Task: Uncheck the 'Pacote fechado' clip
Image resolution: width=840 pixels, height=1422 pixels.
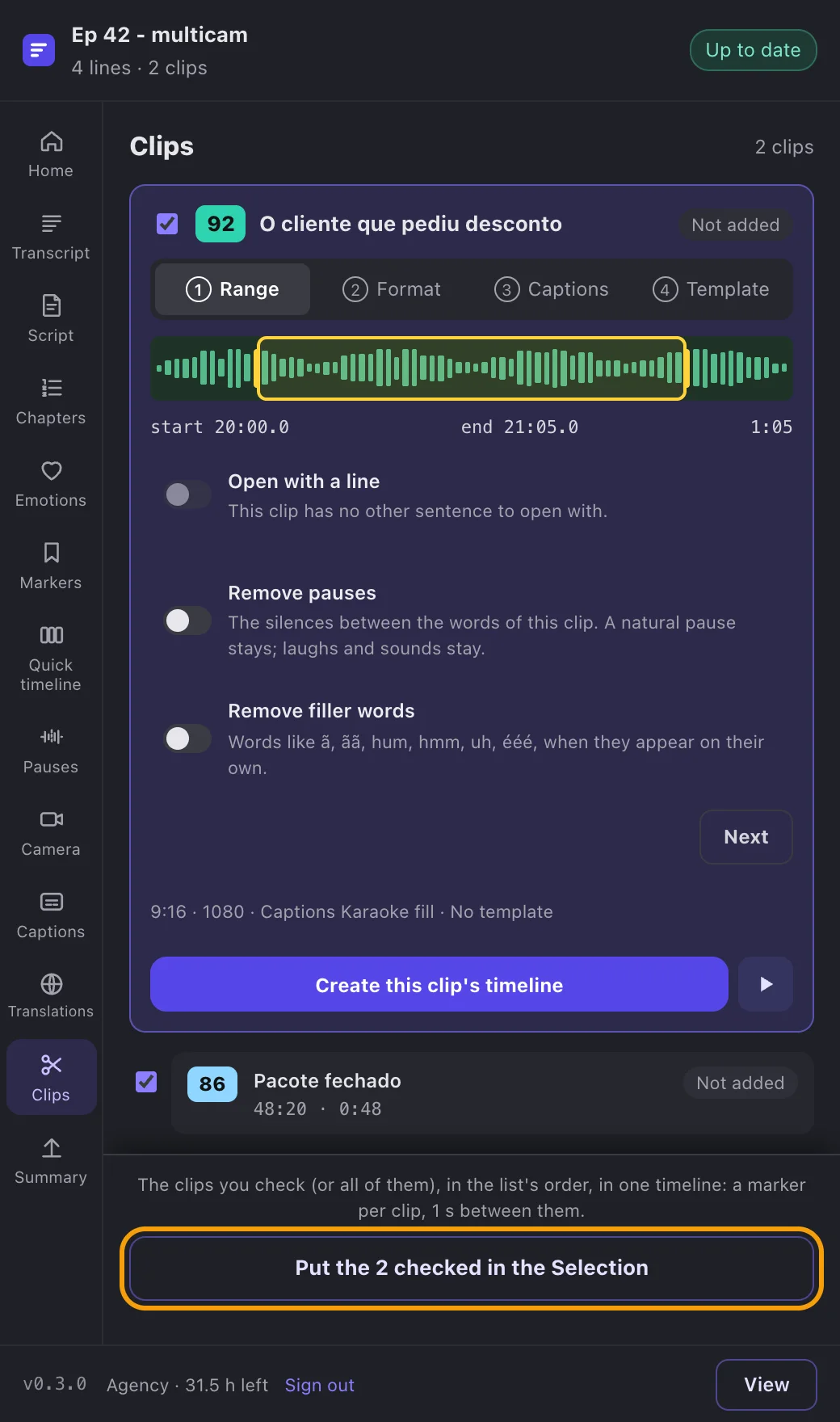Action: tap(146, 1082)
